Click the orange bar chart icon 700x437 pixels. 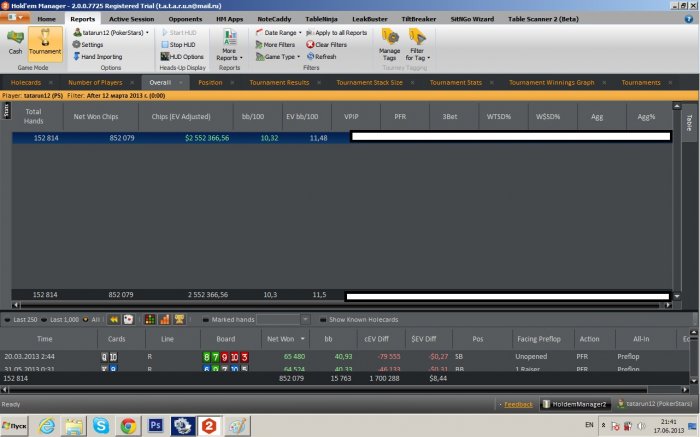pos(165,320)
